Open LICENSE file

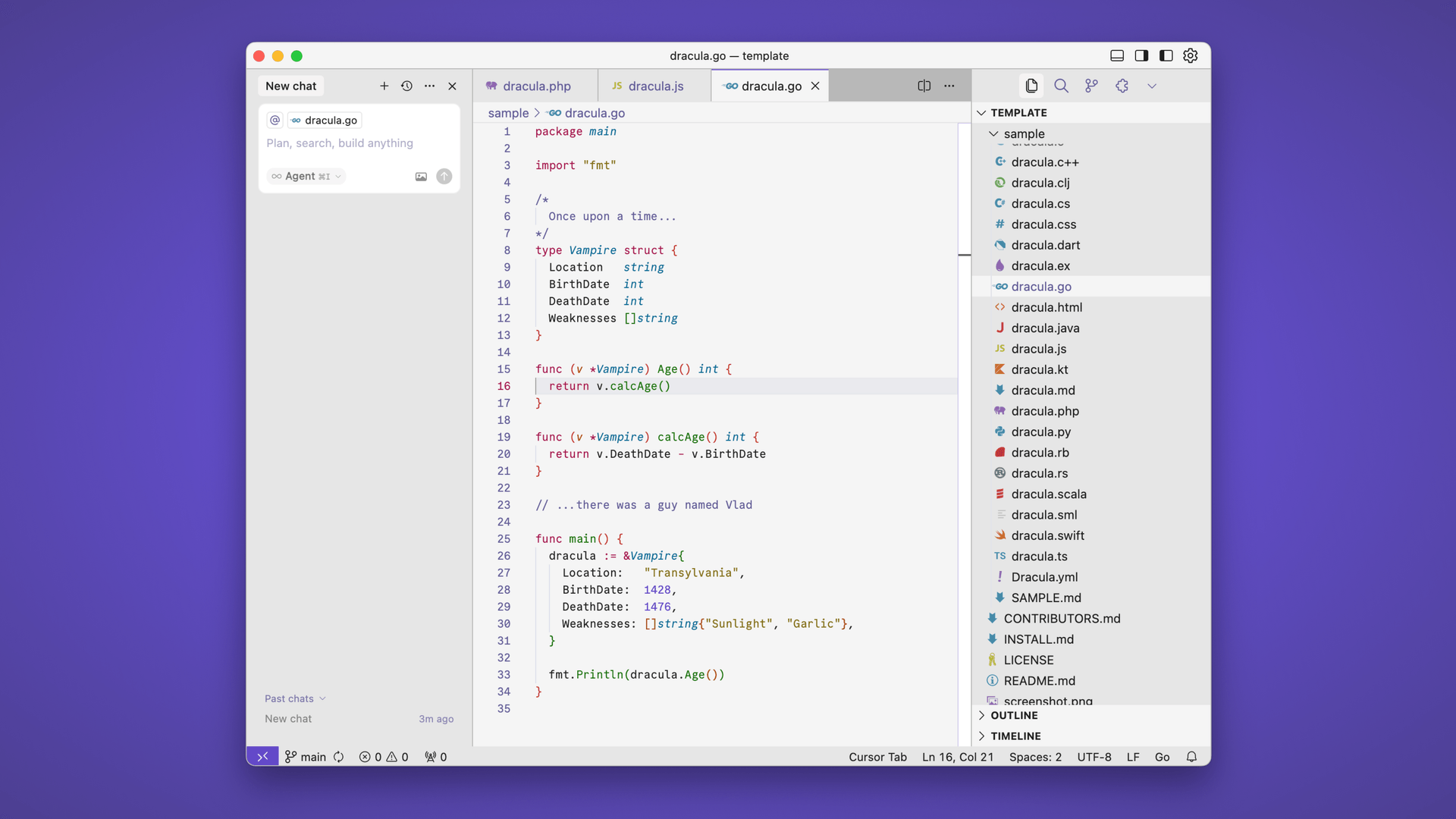pos(1091,660)
